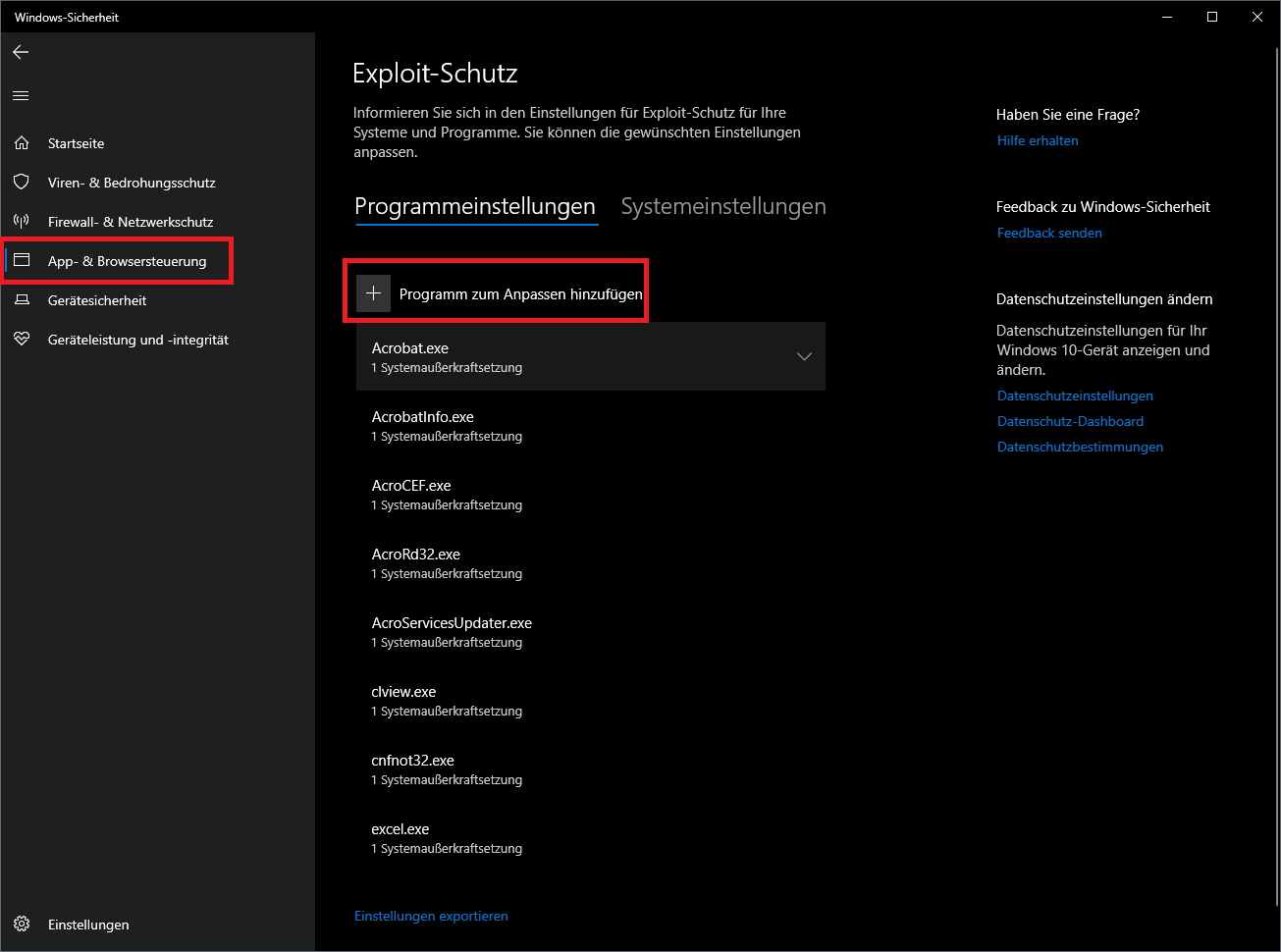The height and width of the screenshot is (952, 1281).
Task: Click the Einstellungen exportieren link
Action: (x=431, y=916)
